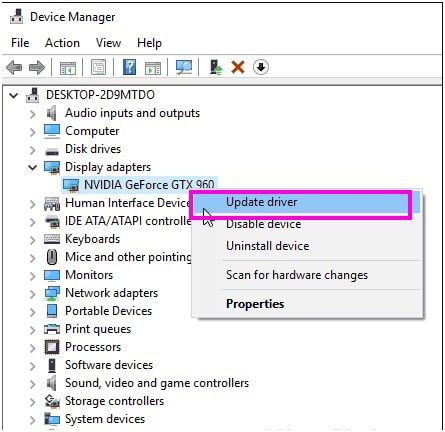Choose Update driver from context menu
Image resolution: width=445 pixels, height=432 pixels.
(x=306, y=202)
